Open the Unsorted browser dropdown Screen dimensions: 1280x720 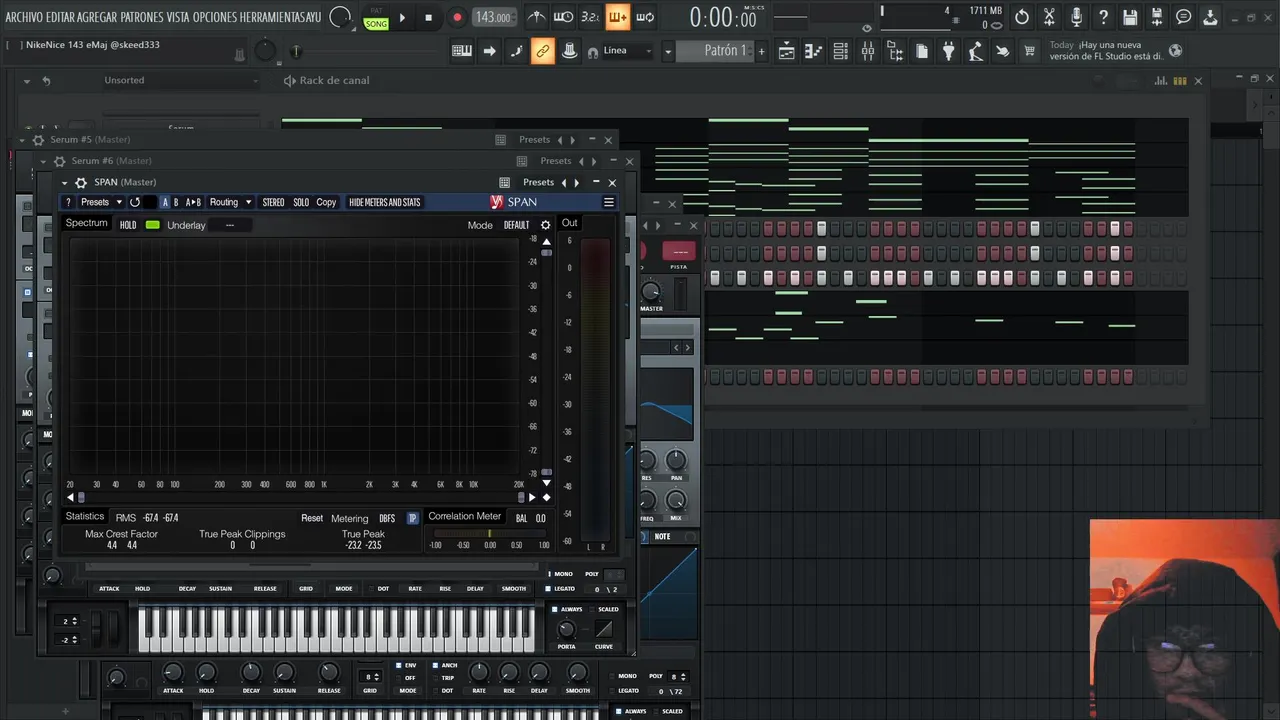[180, 80]
